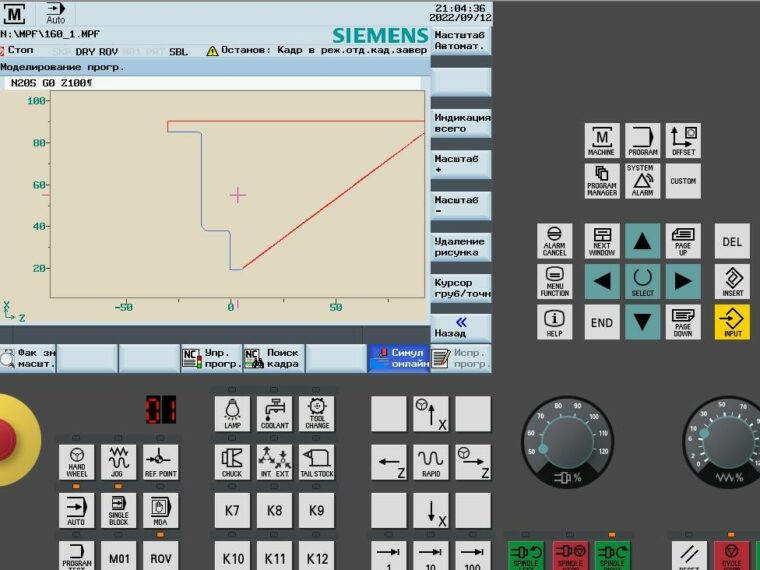
Task: Click the K7 key
Action: click(x=232, y=510)
